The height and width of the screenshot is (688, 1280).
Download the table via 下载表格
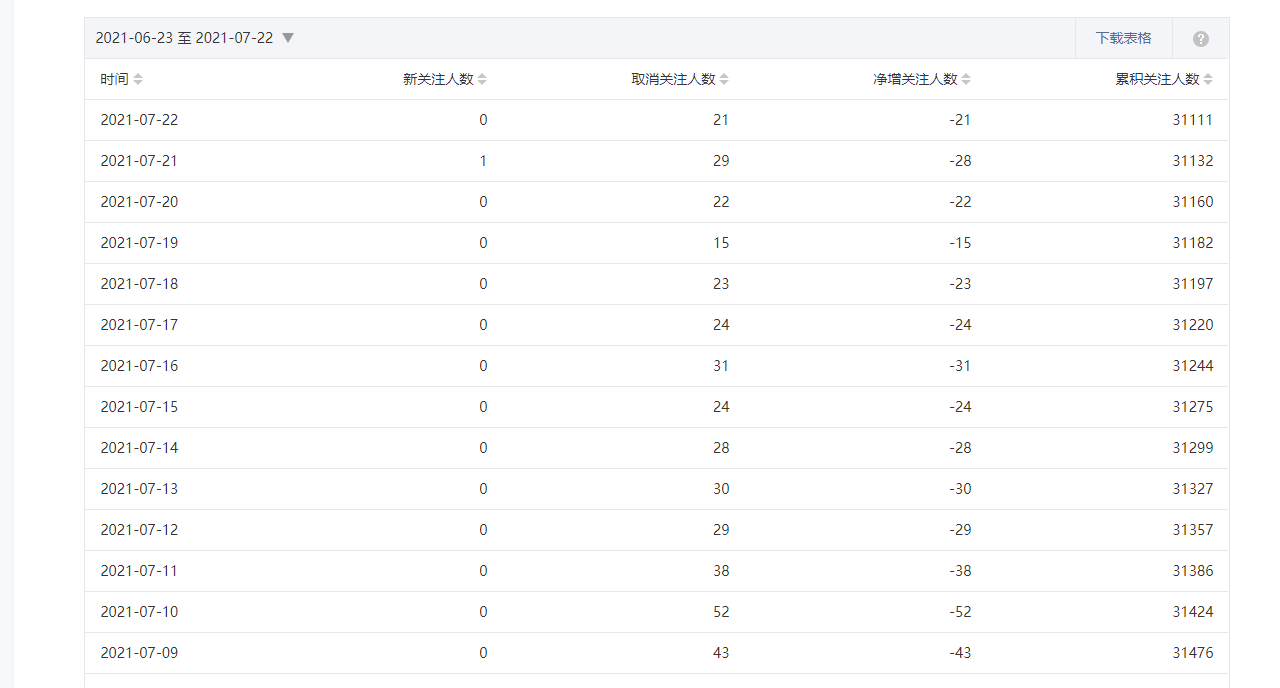[x=1123, y=38]
